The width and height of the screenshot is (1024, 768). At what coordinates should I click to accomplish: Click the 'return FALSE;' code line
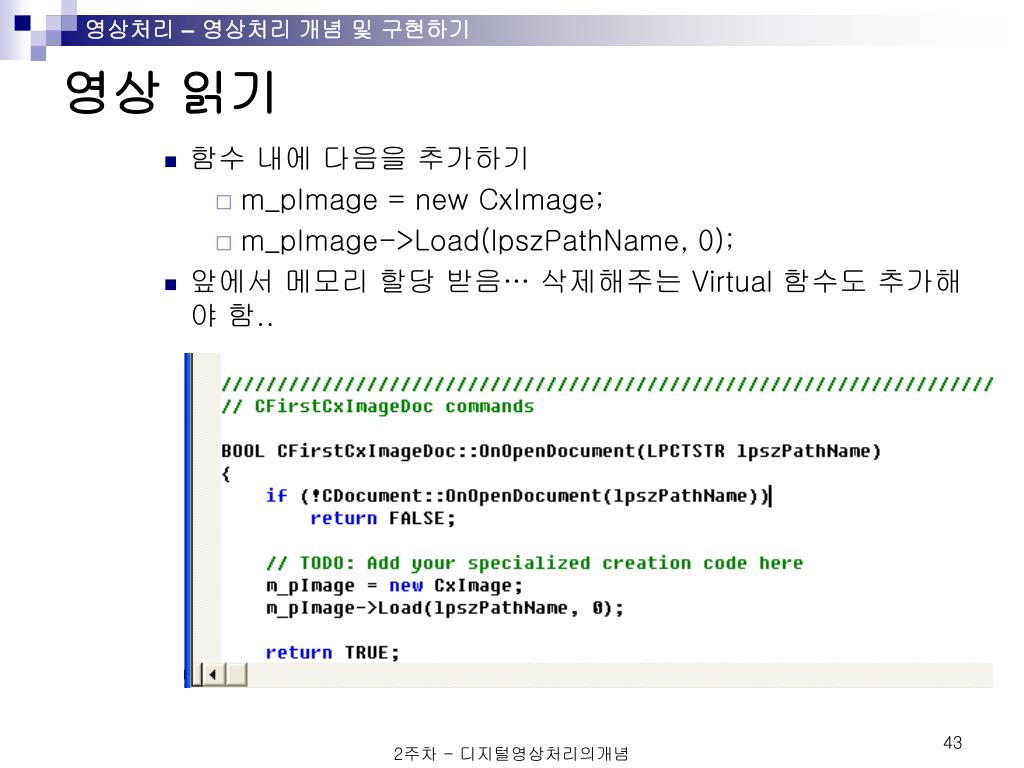[x=382, y=519]
